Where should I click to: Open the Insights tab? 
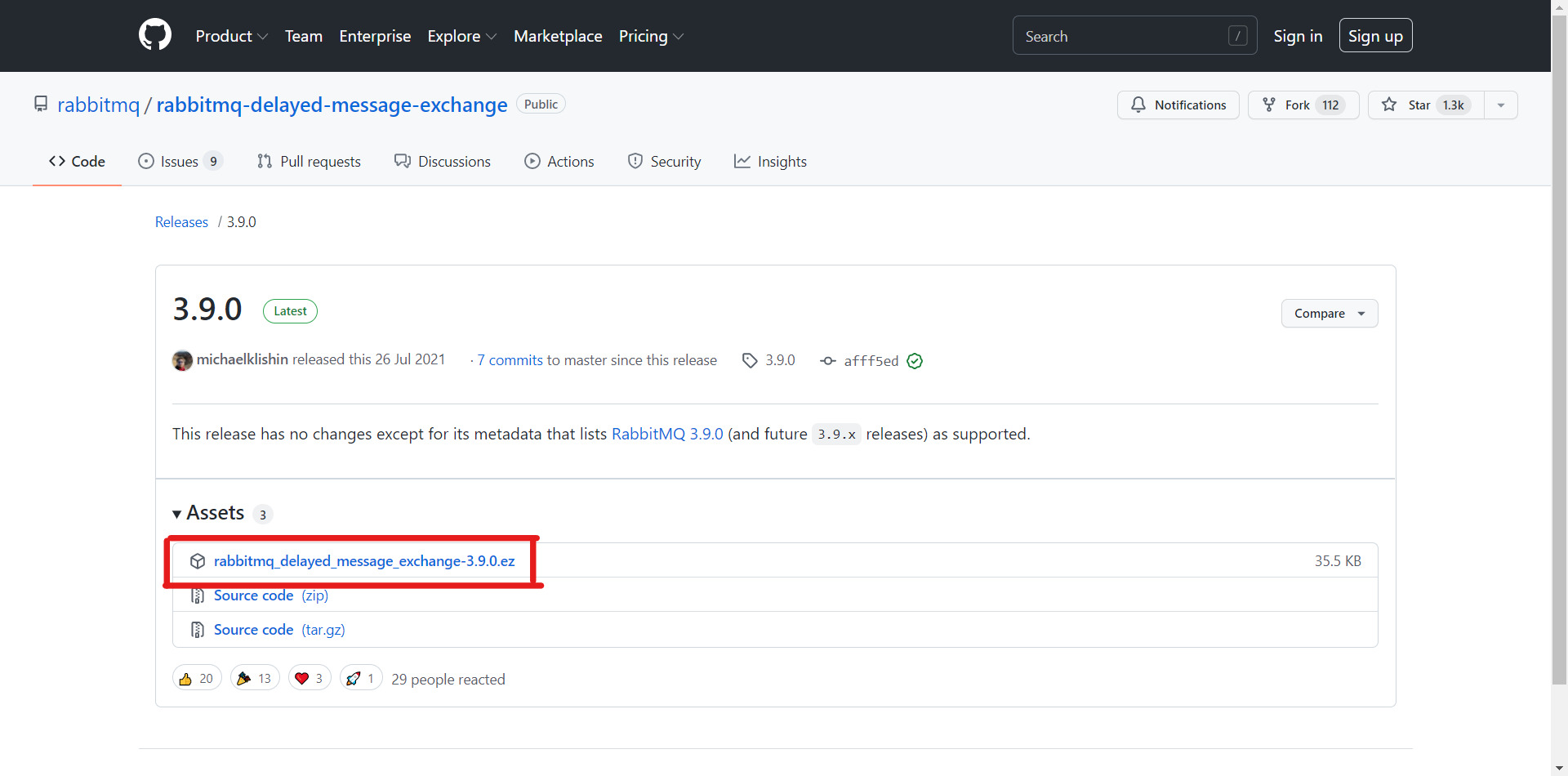770,162
